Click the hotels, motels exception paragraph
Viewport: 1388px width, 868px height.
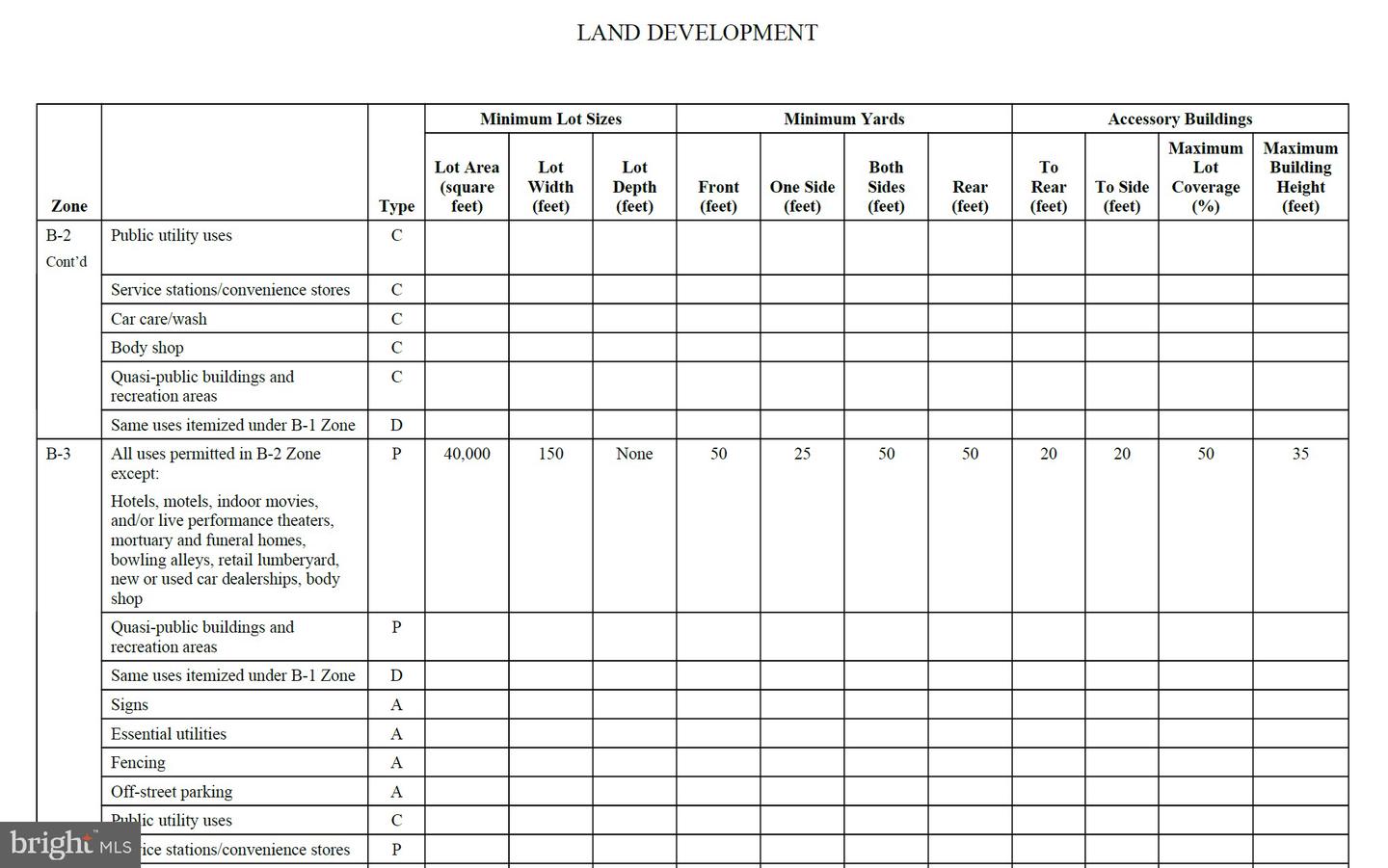pos(226,550)
